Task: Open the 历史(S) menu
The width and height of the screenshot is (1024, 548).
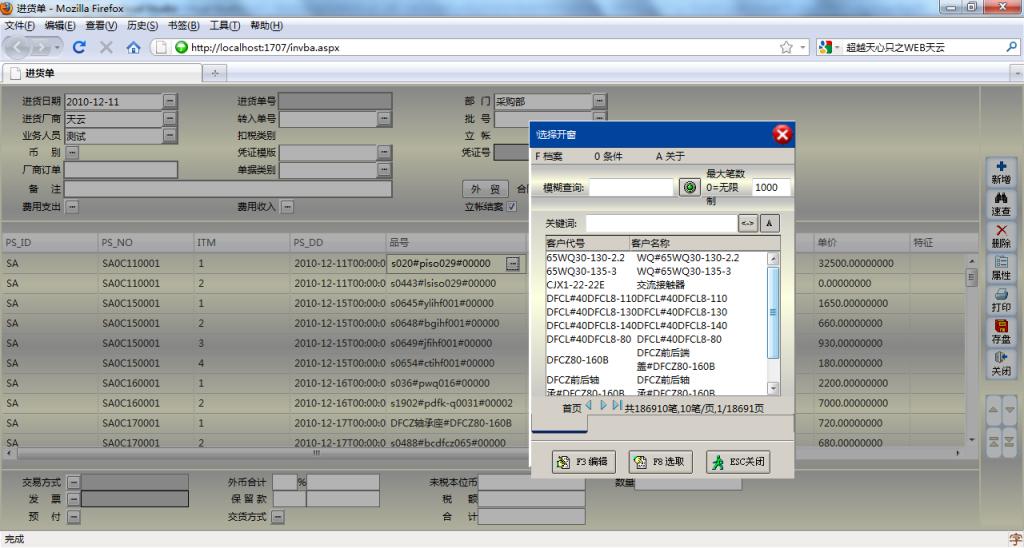Action: click(142, 25)
